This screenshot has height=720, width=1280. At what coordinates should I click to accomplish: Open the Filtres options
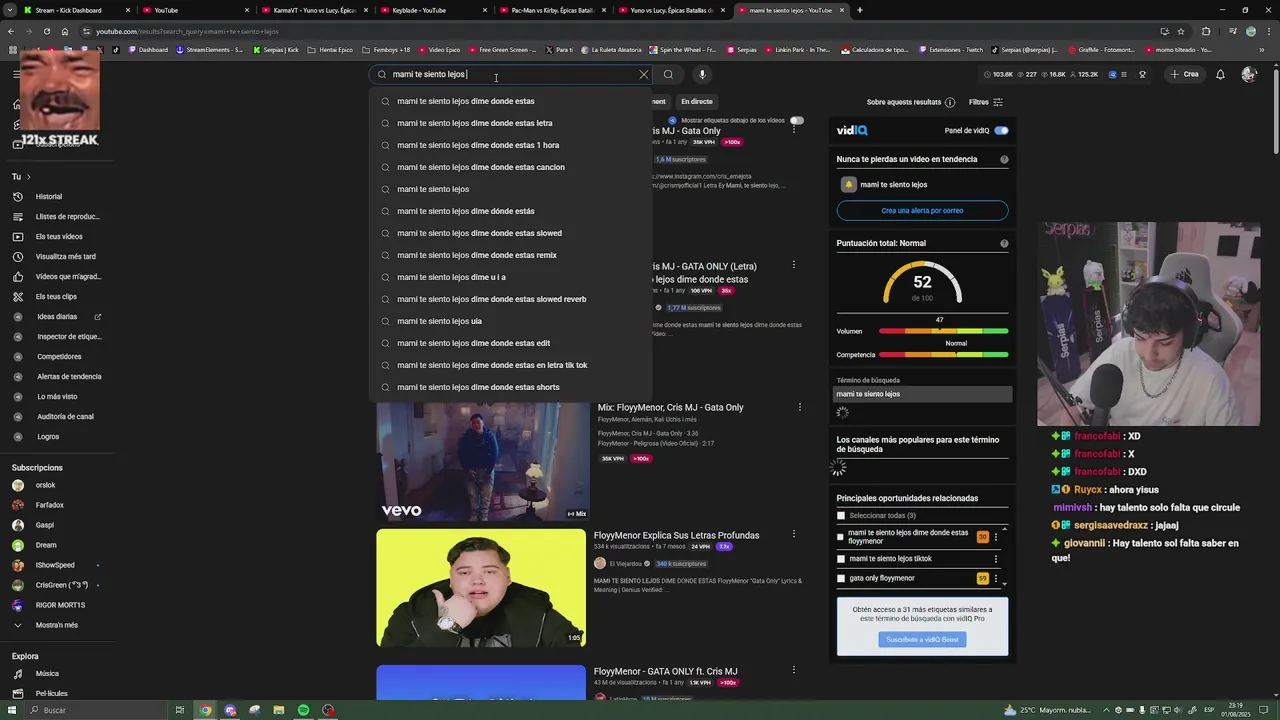pos(986,102)
